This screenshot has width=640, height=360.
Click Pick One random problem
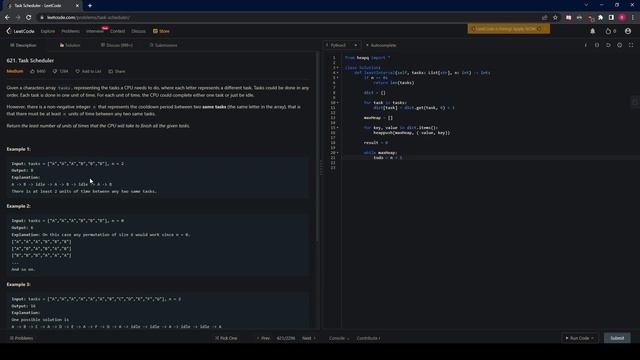226,338
